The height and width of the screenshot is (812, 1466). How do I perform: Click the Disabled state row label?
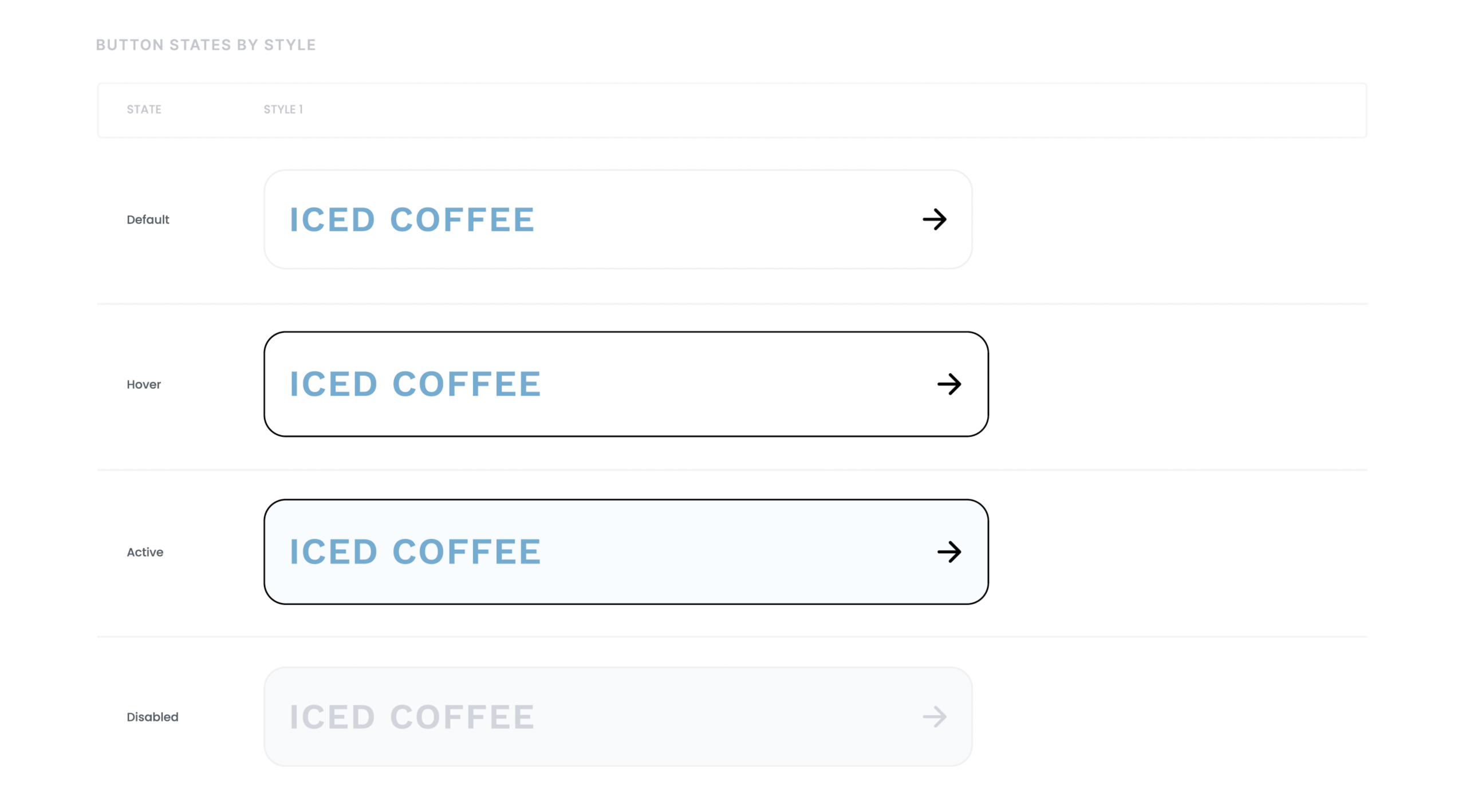(x=152, y=717)
